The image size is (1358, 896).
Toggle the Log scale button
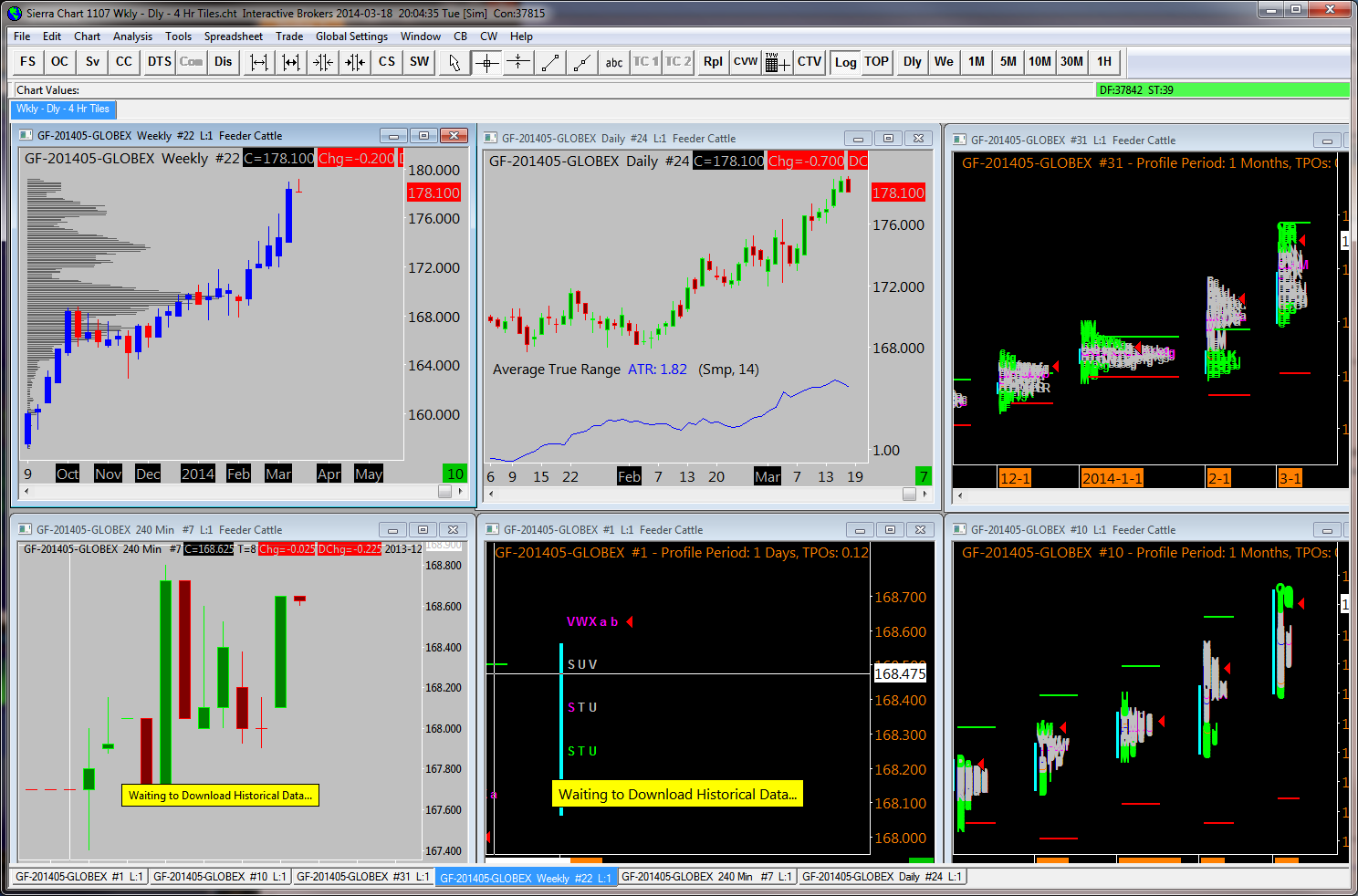pyautogui.click(x=845, y=62)
